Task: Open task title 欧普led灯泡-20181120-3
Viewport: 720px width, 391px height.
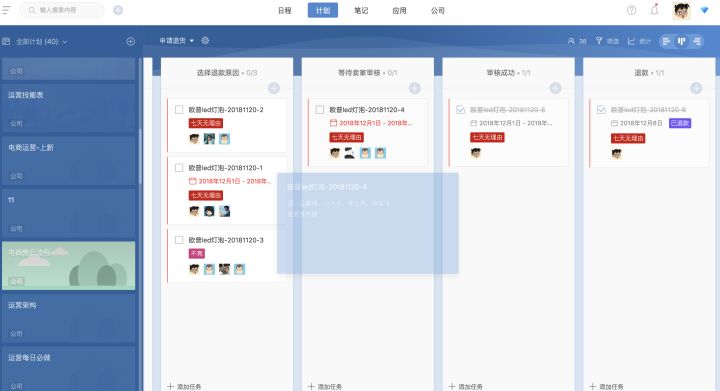Action: coord(226,240)
